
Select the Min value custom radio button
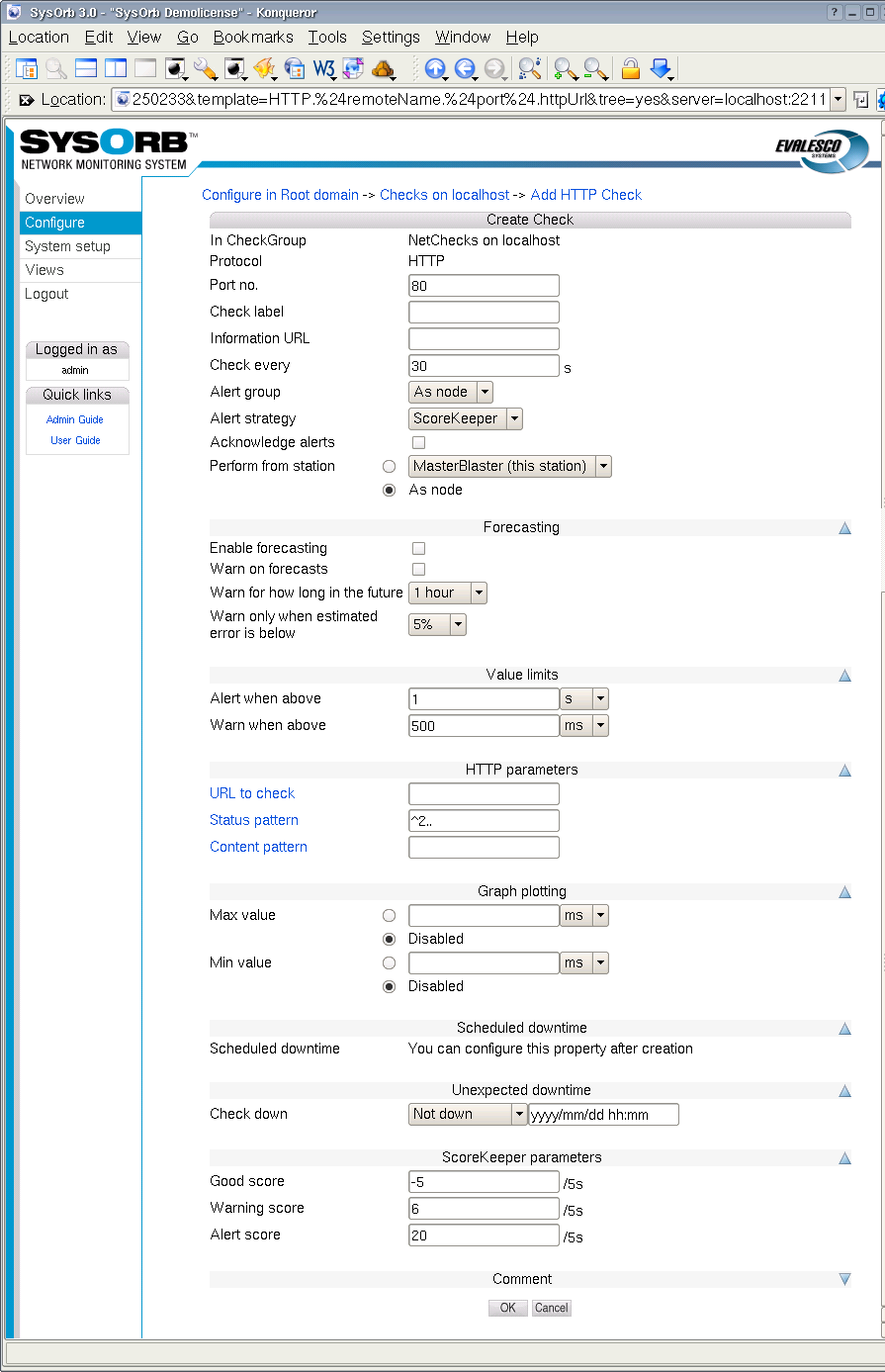click(389, 962)
